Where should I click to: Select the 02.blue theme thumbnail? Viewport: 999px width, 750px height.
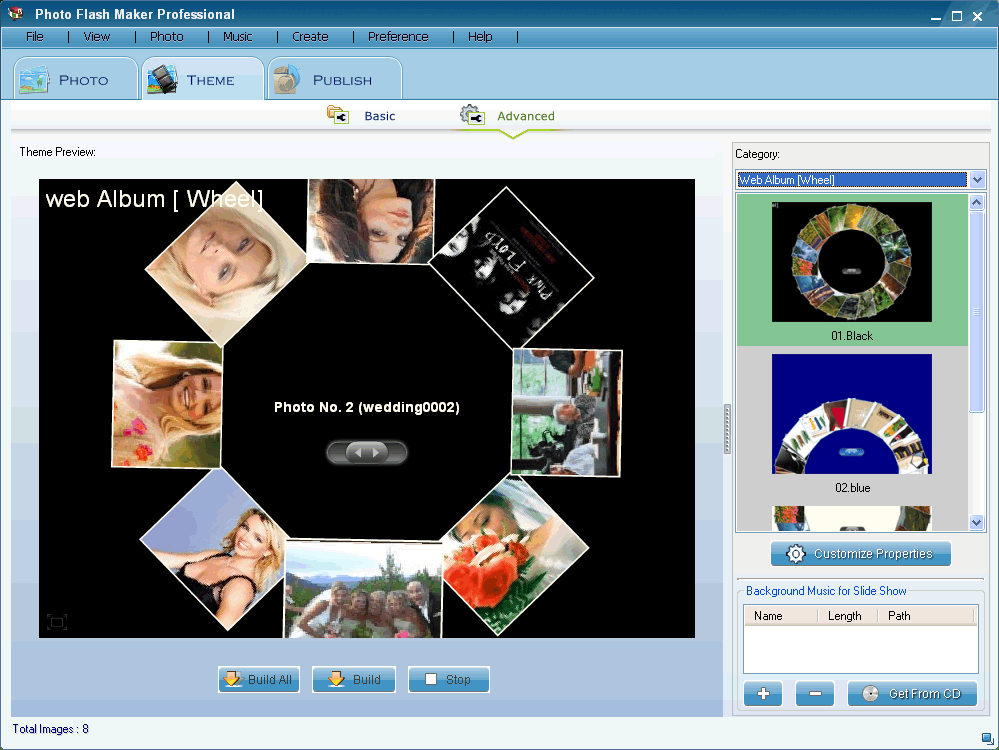point(852,415)
